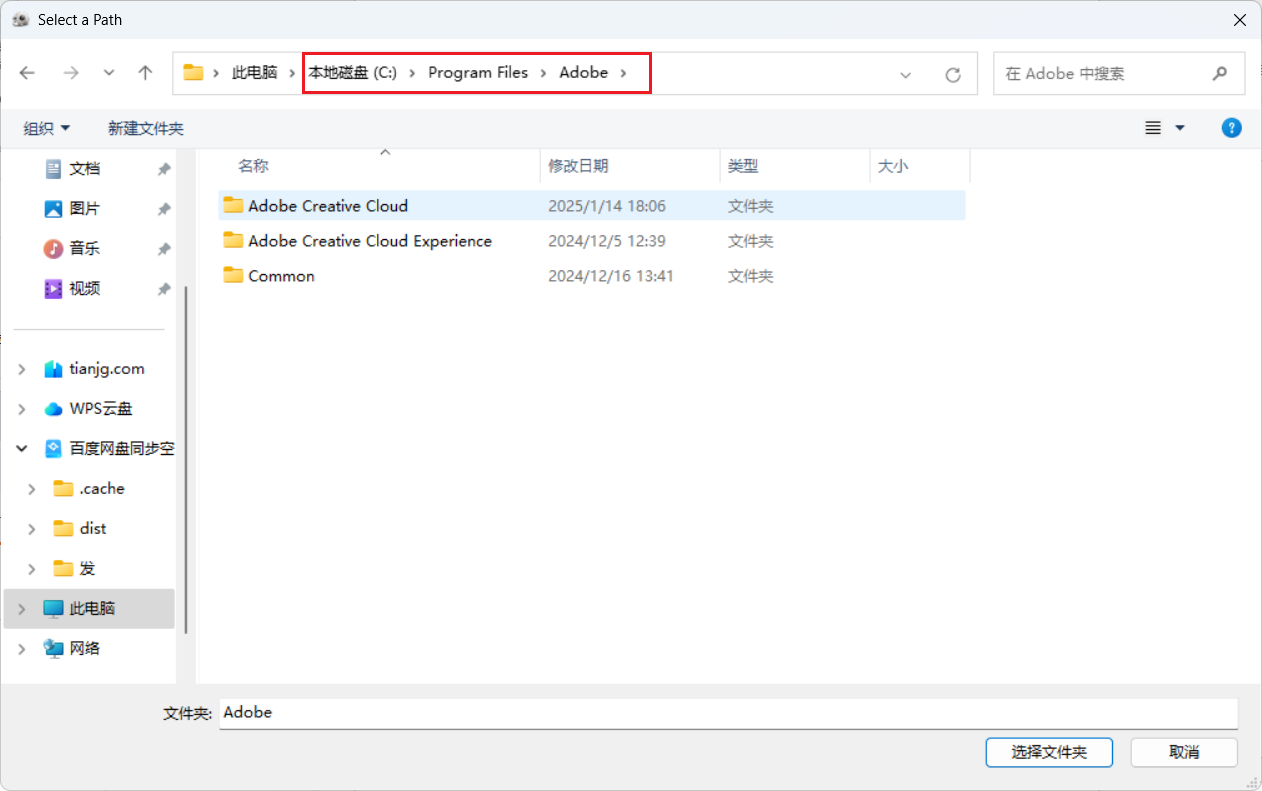Select the 发 folder in tree

point(88,569)
